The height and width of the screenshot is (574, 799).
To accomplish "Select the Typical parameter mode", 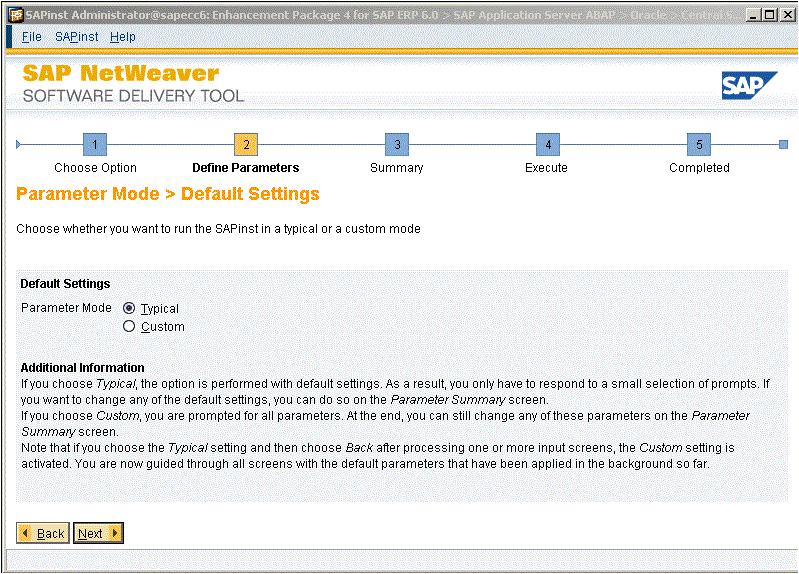I will click(129, 309).
